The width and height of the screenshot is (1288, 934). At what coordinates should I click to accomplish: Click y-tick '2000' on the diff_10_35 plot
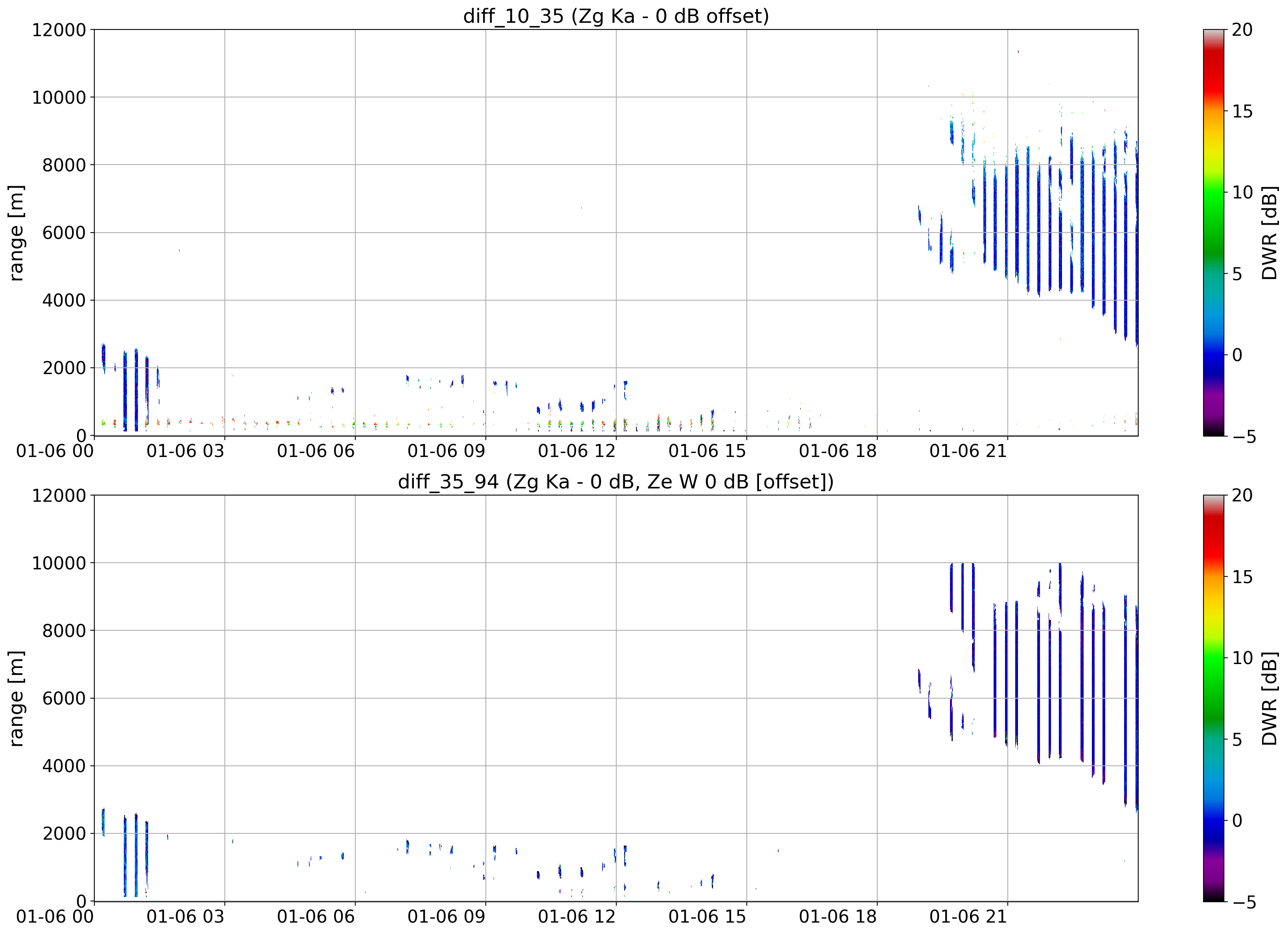(64, 368)
